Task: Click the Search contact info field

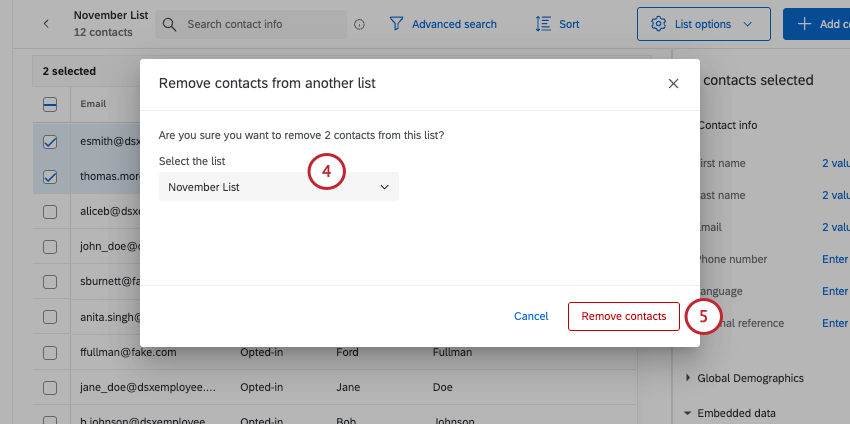Action: pyautogui.click(x=260, y=24)
